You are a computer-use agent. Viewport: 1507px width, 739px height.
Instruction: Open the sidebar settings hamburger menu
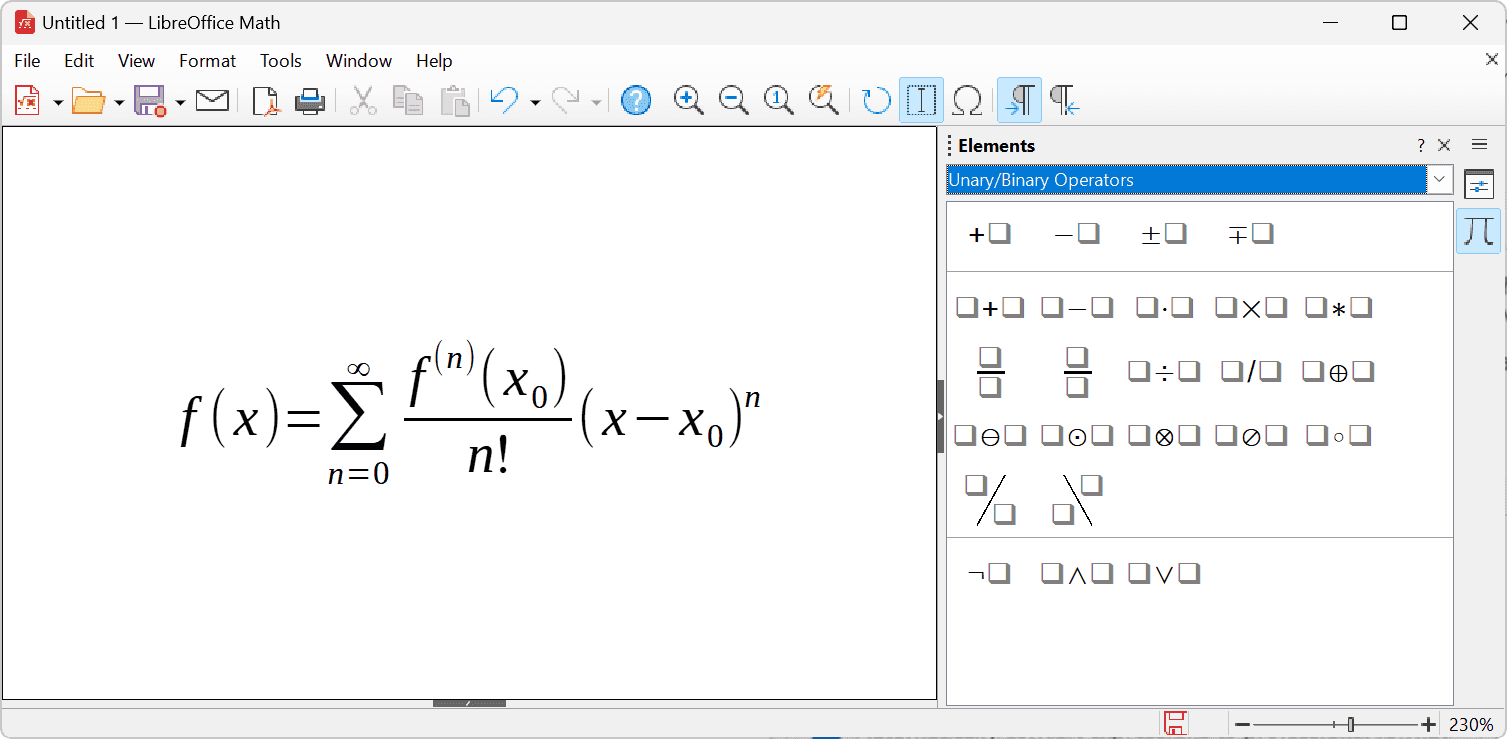pyautogui.click(x=1480, y=146)
